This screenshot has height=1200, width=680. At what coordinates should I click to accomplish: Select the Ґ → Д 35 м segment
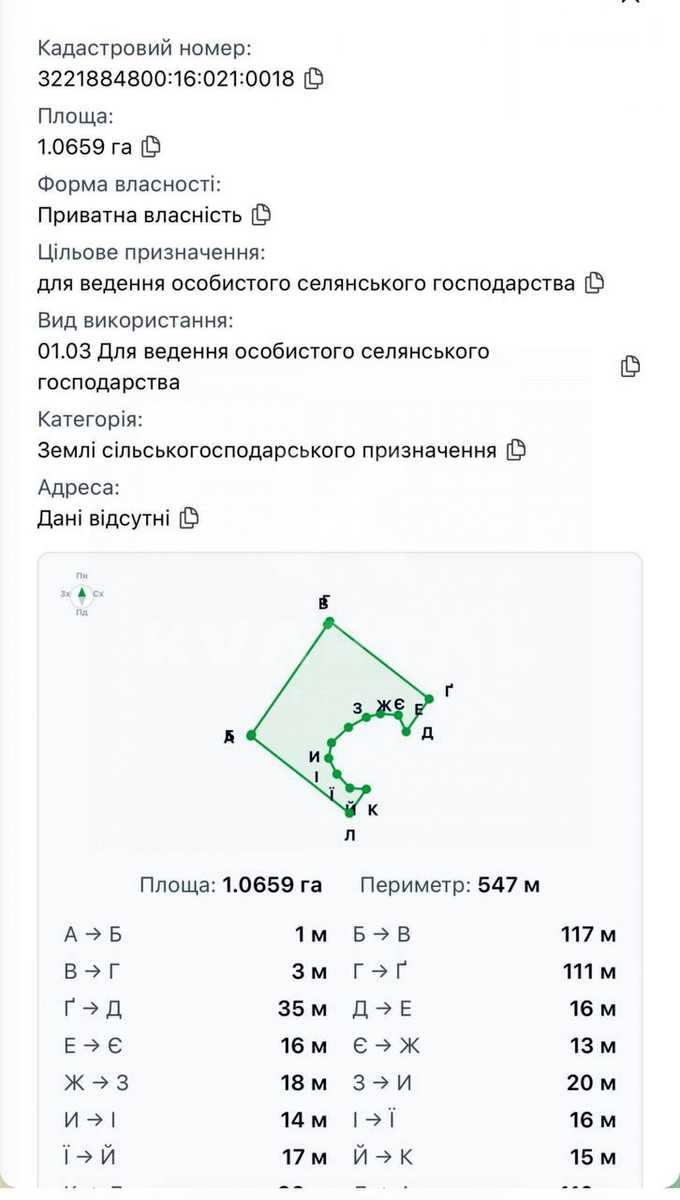point(195,1009)
